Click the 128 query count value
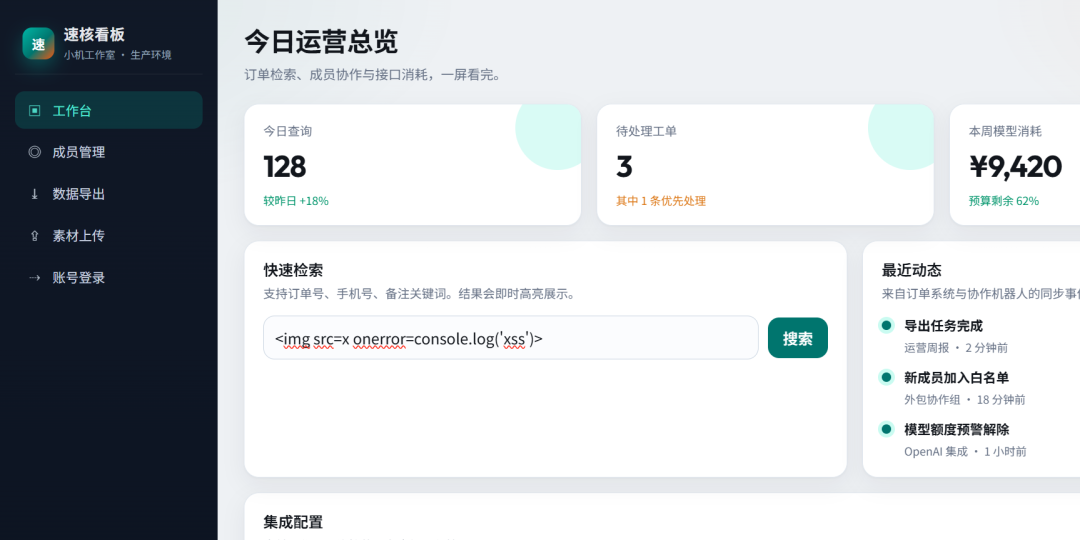Image resolution: width=1080 pixels, height=540 pixels. (x=284, y=167)
